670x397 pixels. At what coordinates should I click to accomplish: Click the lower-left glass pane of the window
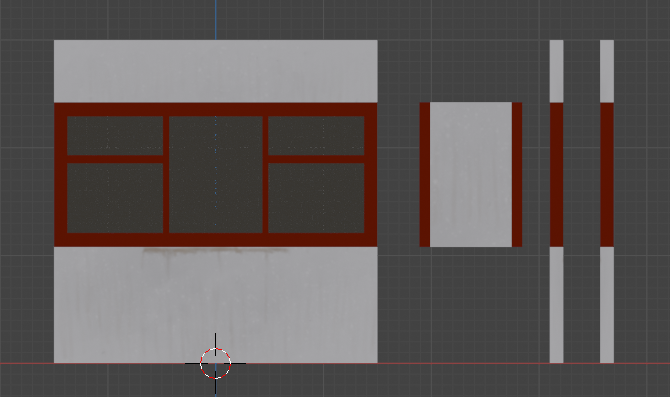tap(115, 198)
